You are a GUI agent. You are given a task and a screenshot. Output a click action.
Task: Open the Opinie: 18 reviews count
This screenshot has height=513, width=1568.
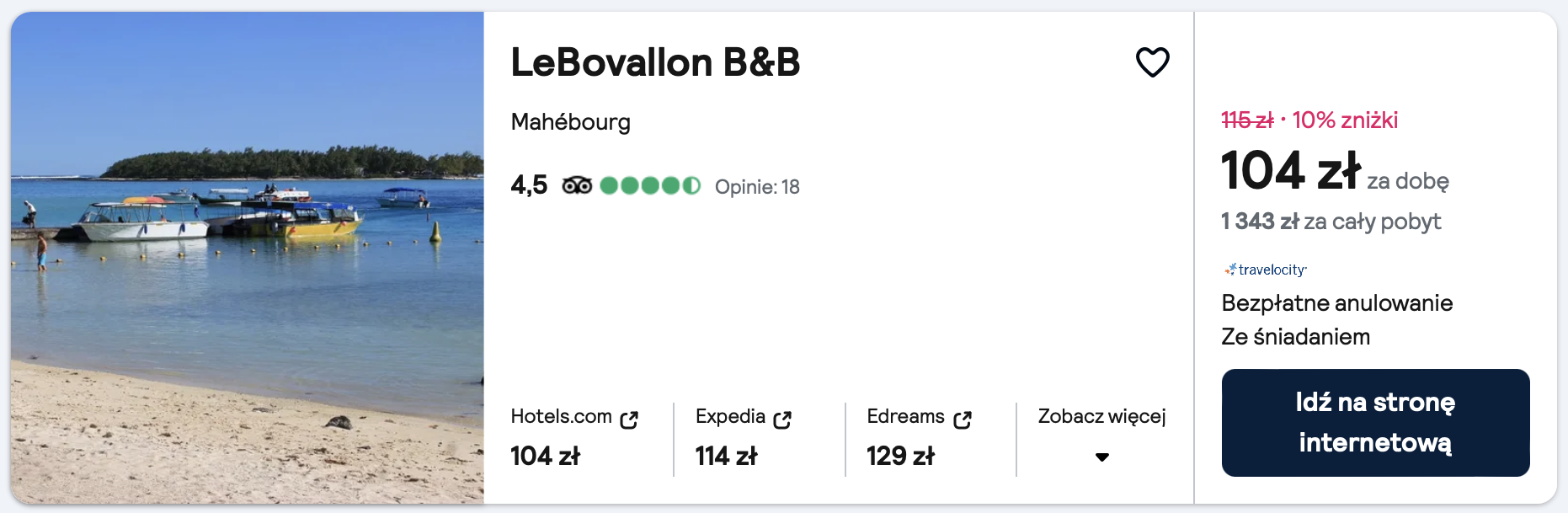(x=757, y=187)
